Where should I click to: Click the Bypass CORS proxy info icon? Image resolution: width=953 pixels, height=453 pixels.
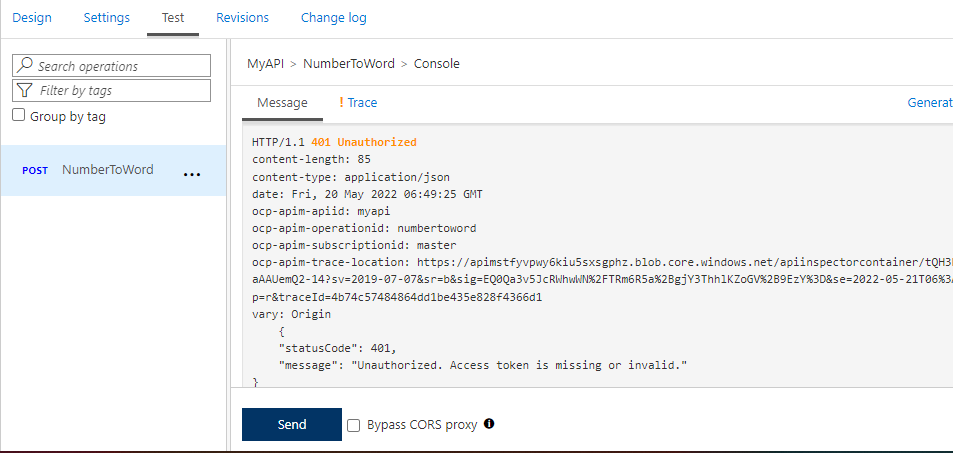[489, 424]
